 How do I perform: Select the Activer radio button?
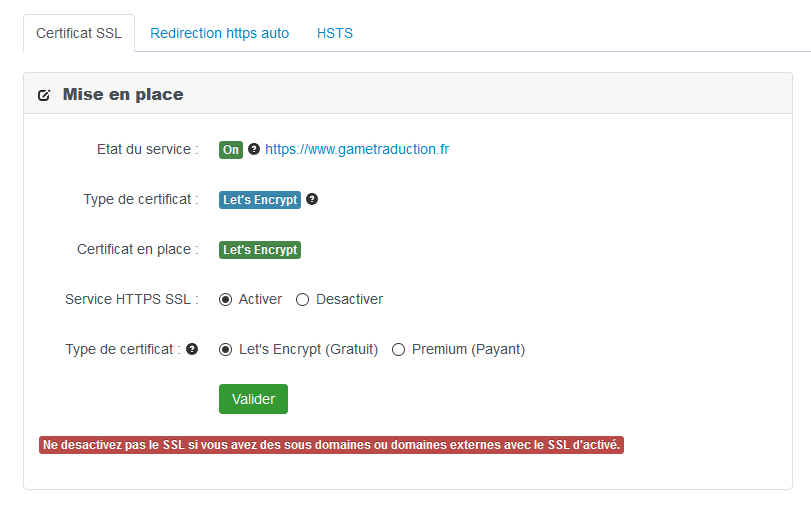click(226, 299)
